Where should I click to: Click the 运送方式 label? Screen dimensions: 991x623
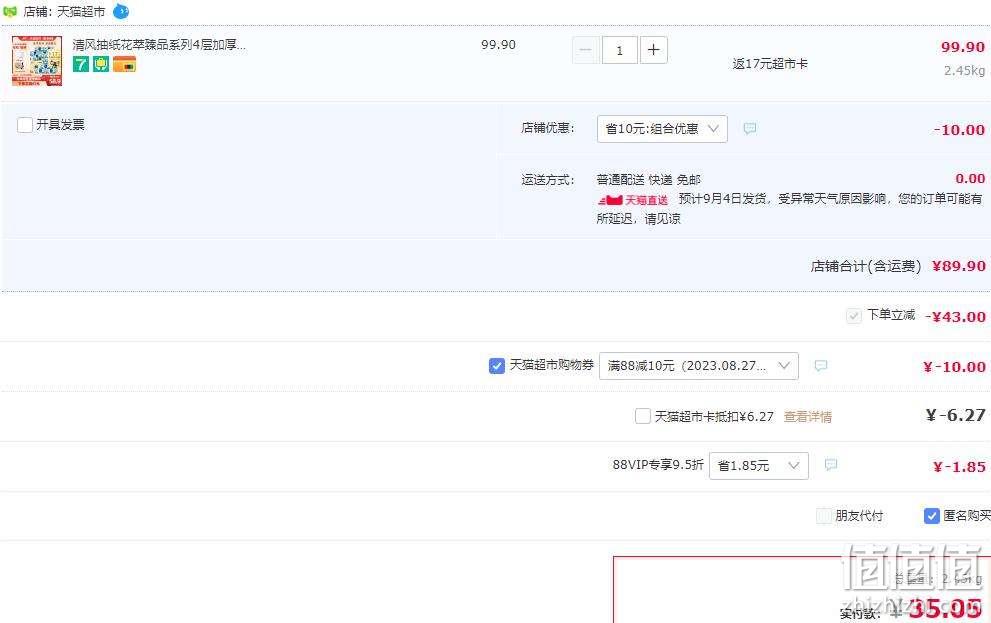pyautogui.click(x=547, y=181)
